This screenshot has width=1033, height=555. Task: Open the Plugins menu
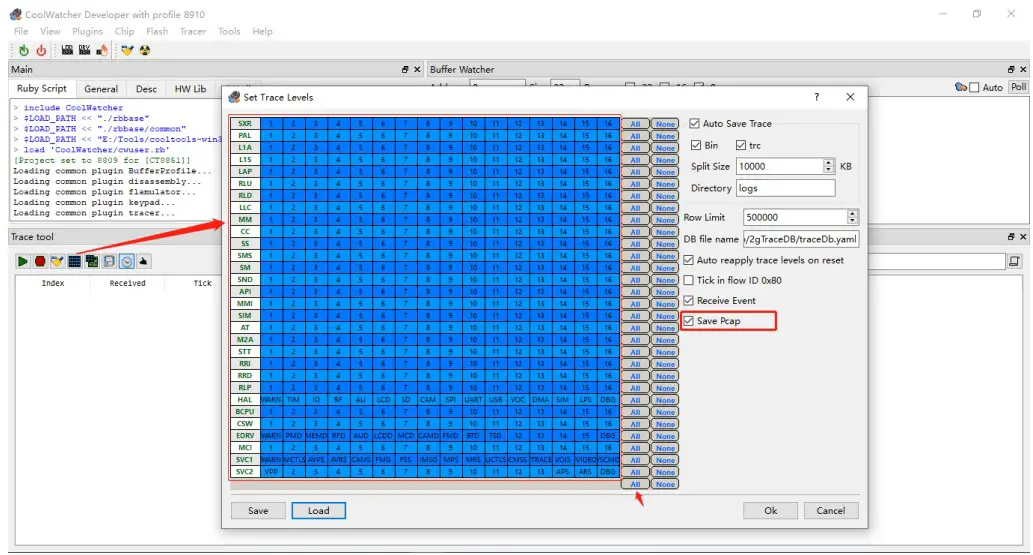coord(88,31)
